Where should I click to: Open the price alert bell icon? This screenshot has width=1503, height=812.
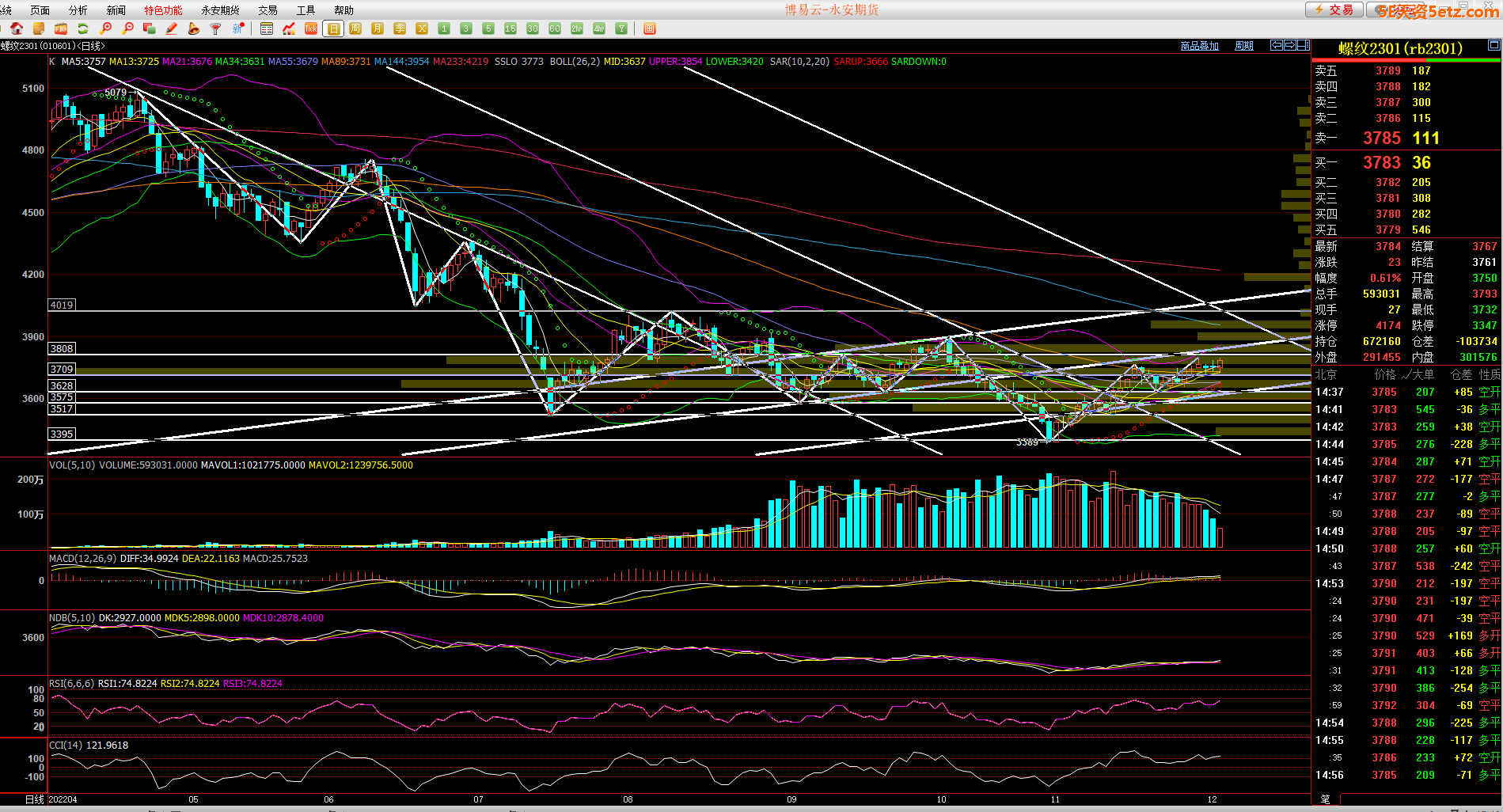click(x=193, y=28)
